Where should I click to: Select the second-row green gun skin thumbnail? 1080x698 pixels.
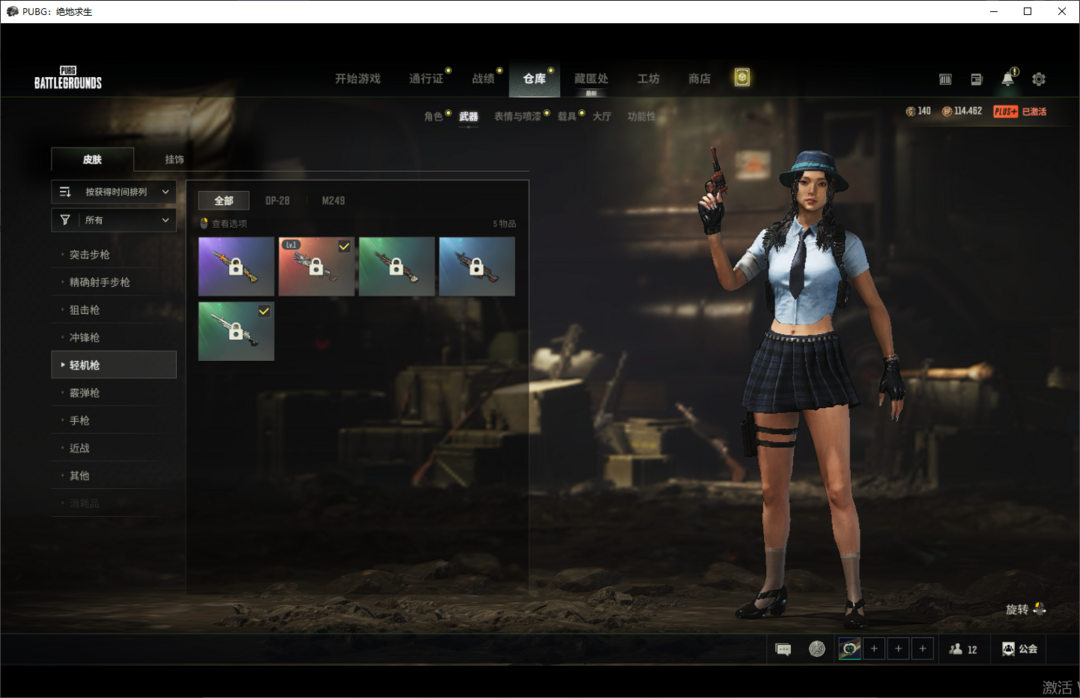click(x=236, y=331)
